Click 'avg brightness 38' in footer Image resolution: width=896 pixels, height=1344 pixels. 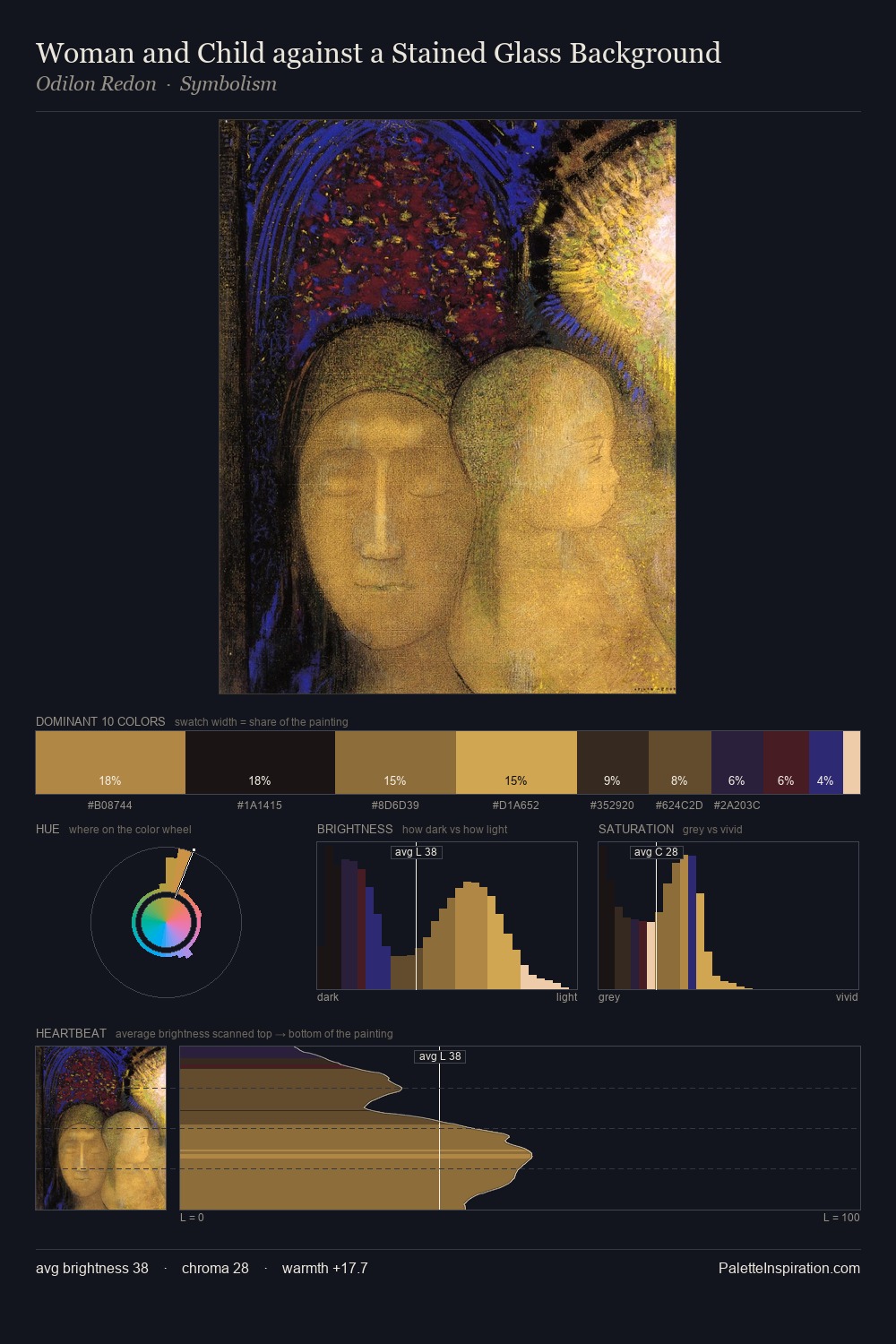(x=92, y=1268)
